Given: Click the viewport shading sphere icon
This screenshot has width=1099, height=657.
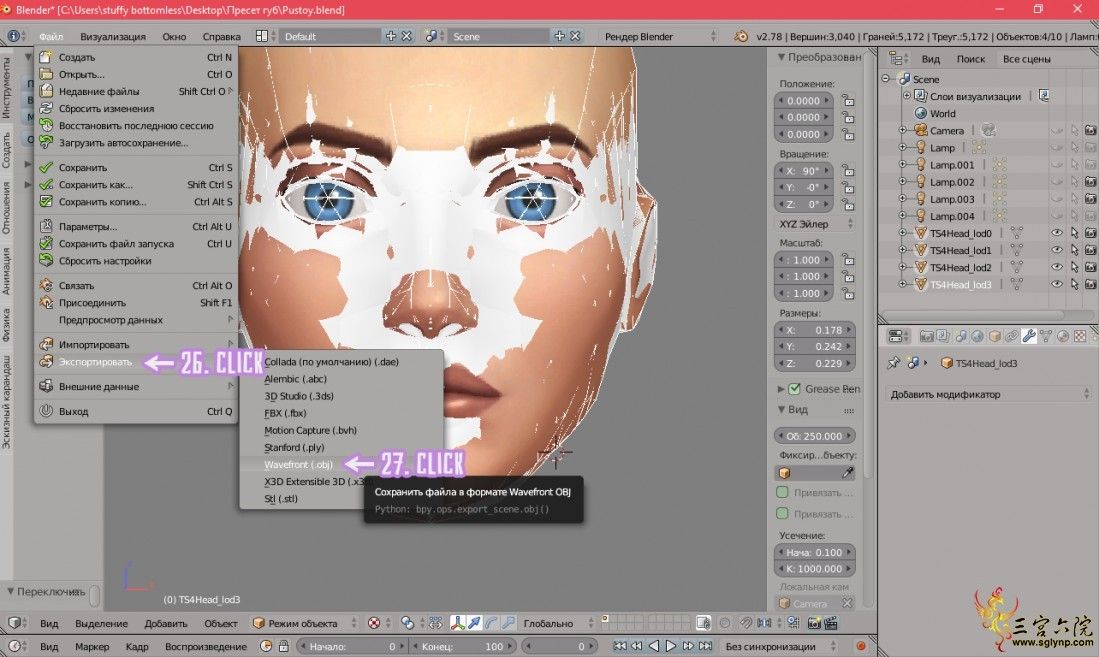Looking at the screenshot, I should [374, 623].
